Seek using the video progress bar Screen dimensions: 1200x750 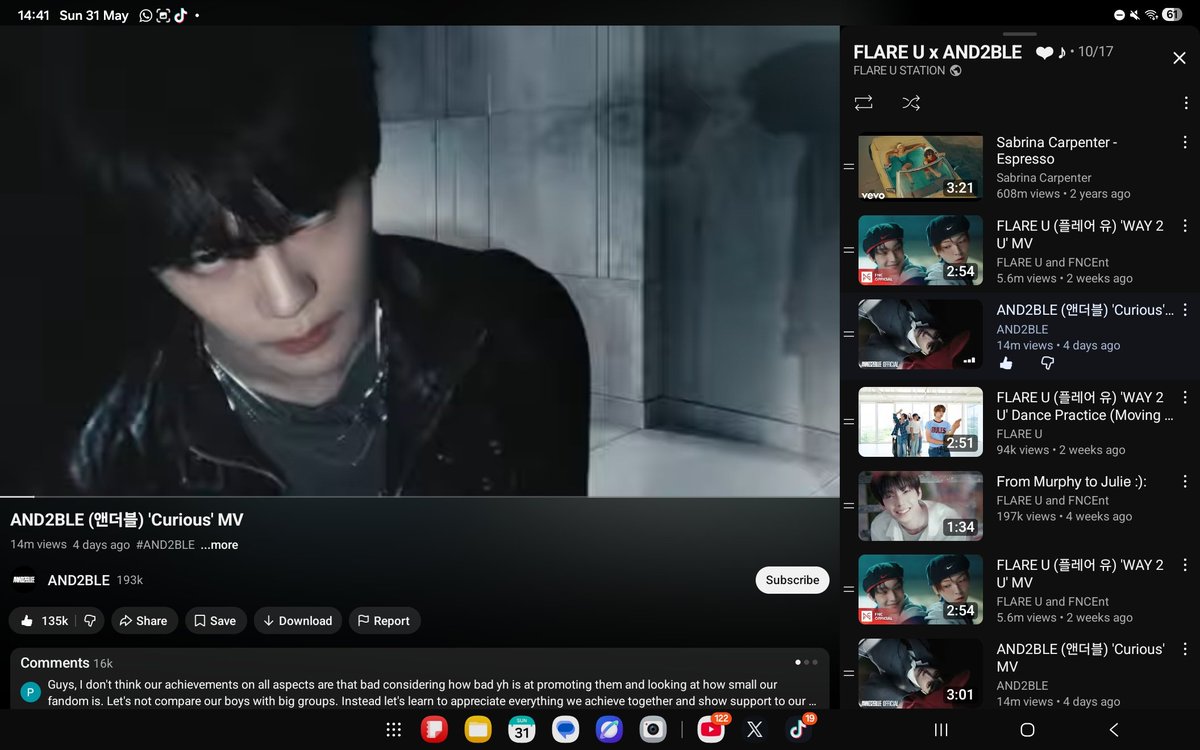pos(420,496)
